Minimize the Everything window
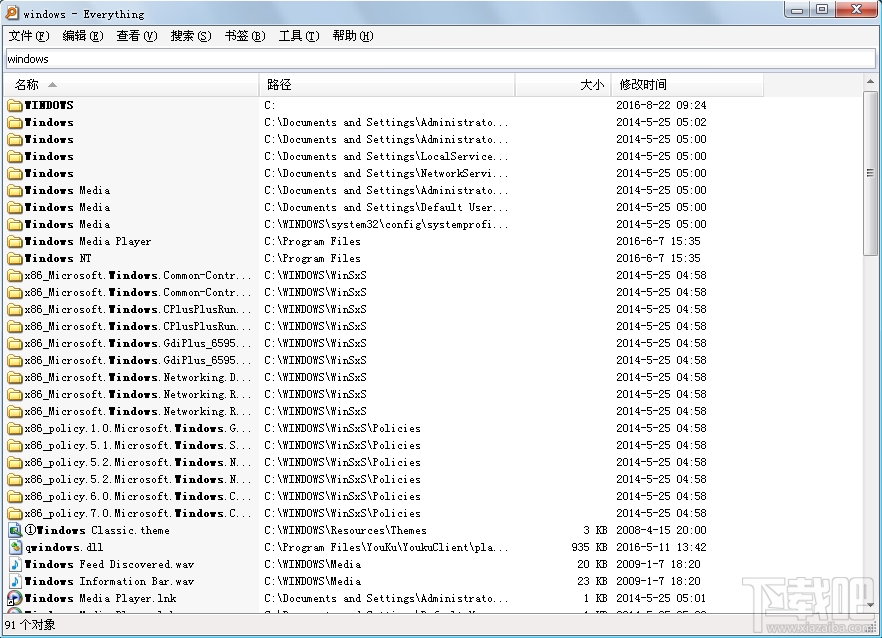Screen dimensions: 882x638 tap(797, 10)
